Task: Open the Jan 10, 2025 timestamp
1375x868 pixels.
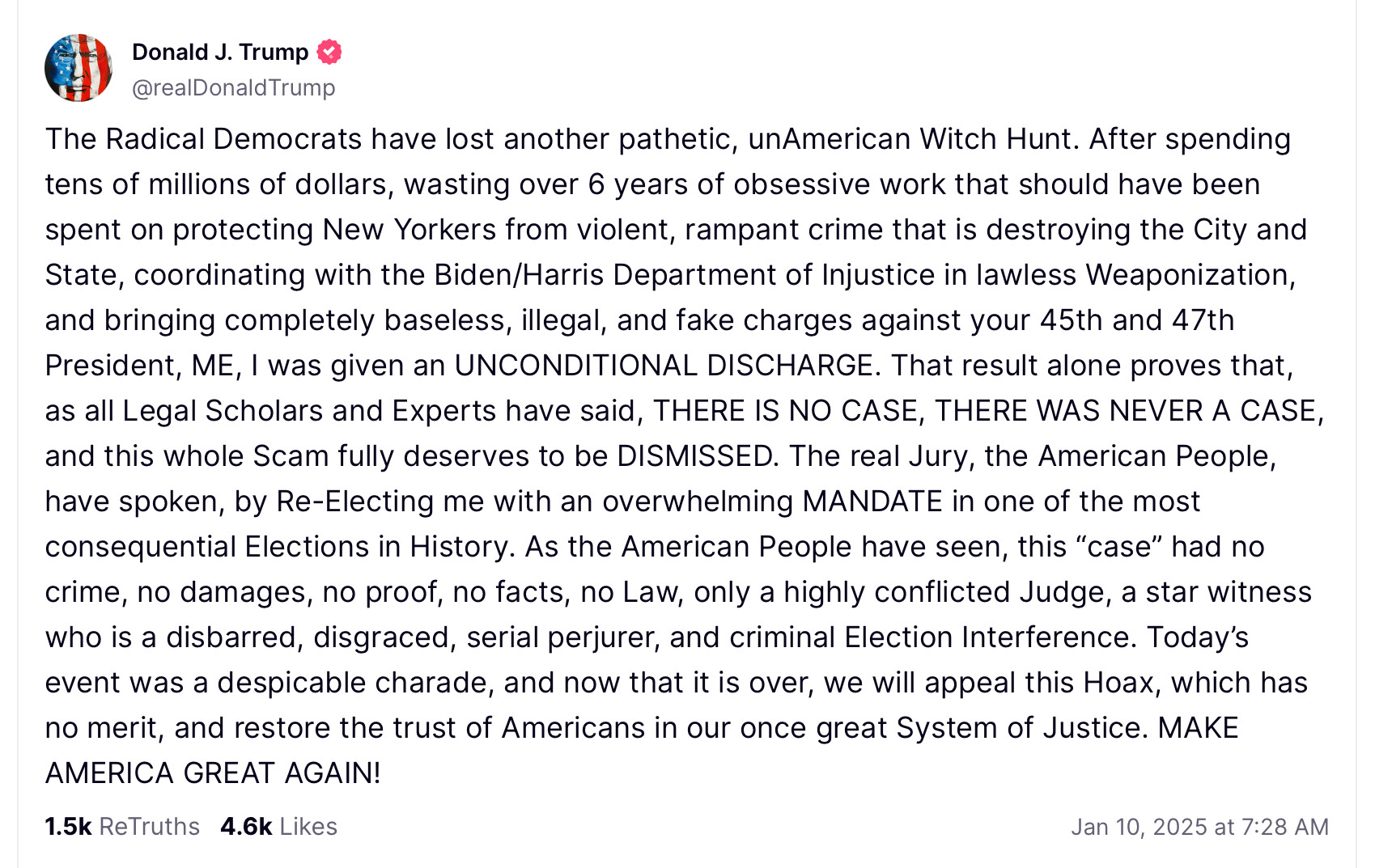Action: pyautogui.click(x=1199, y=827)
